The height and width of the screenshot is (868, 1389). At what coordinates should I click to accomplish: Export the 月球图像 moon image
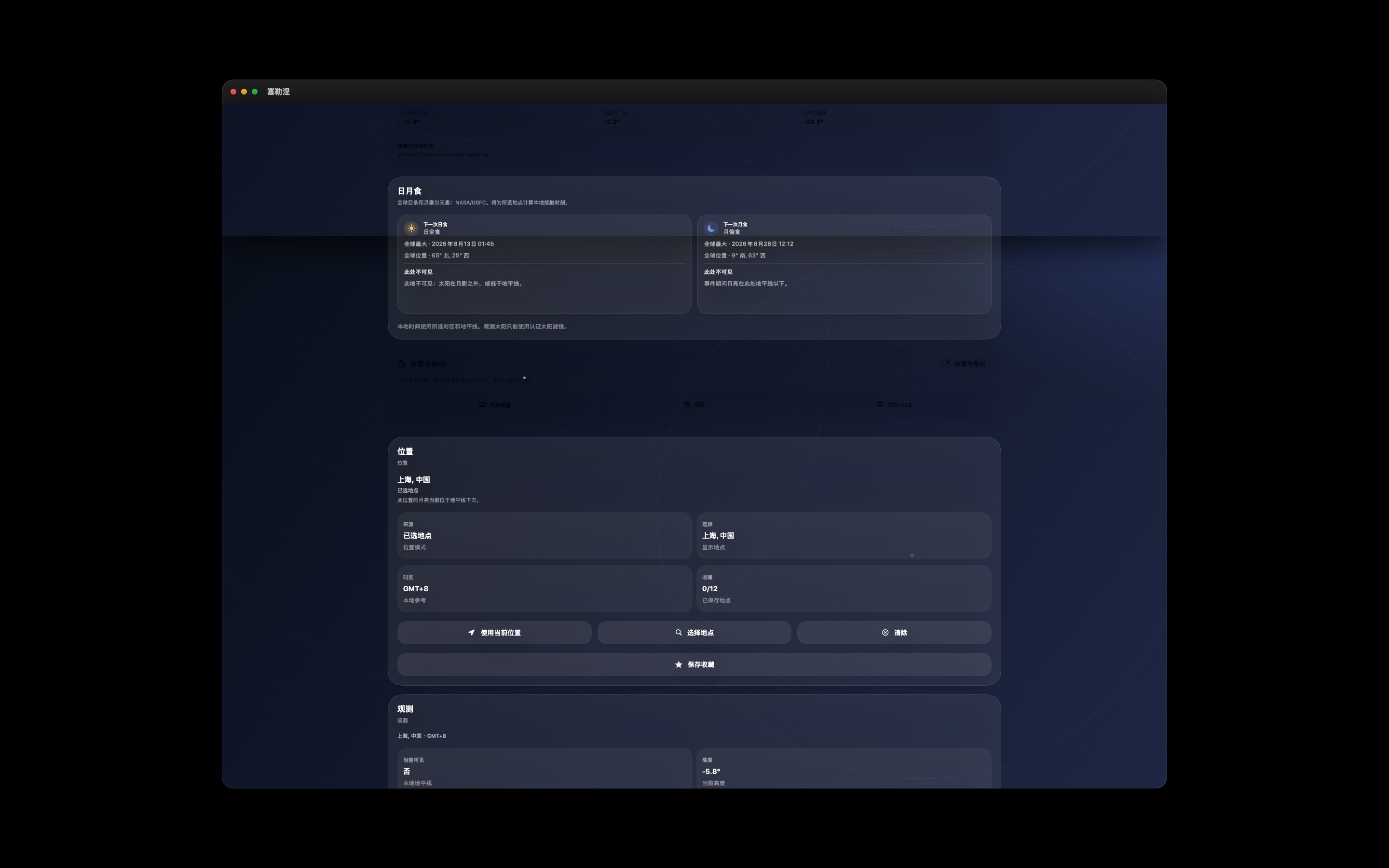coord(495,405)
